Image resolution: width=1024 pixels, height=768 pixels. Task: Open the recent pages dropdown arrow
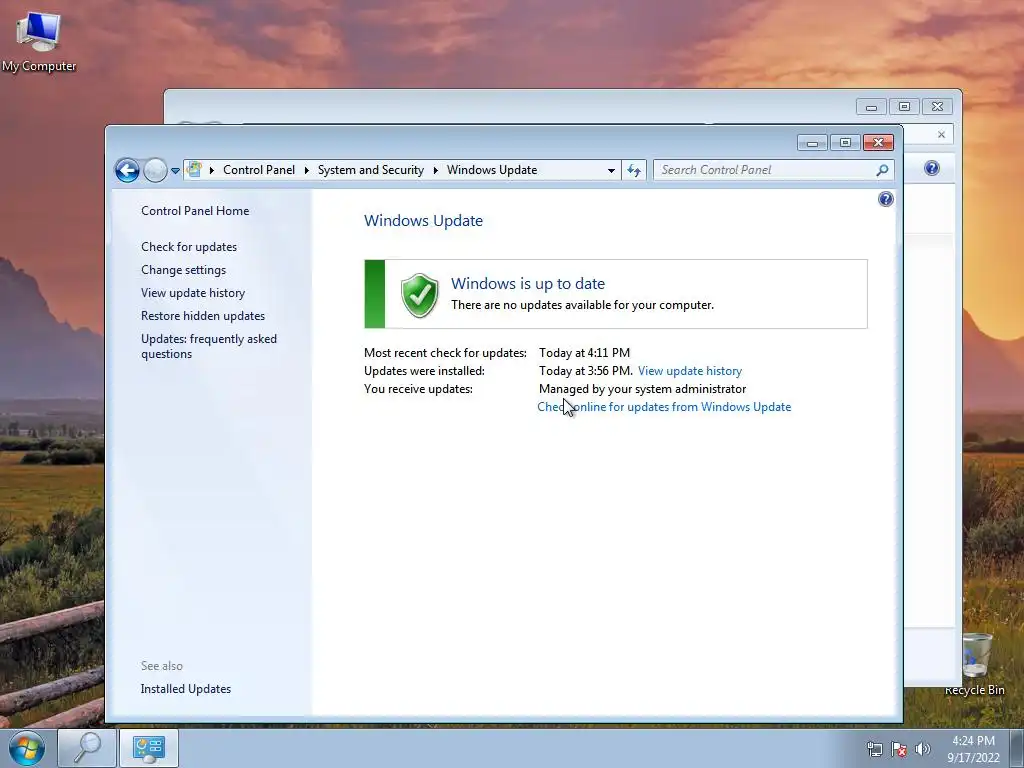point(175,171)
